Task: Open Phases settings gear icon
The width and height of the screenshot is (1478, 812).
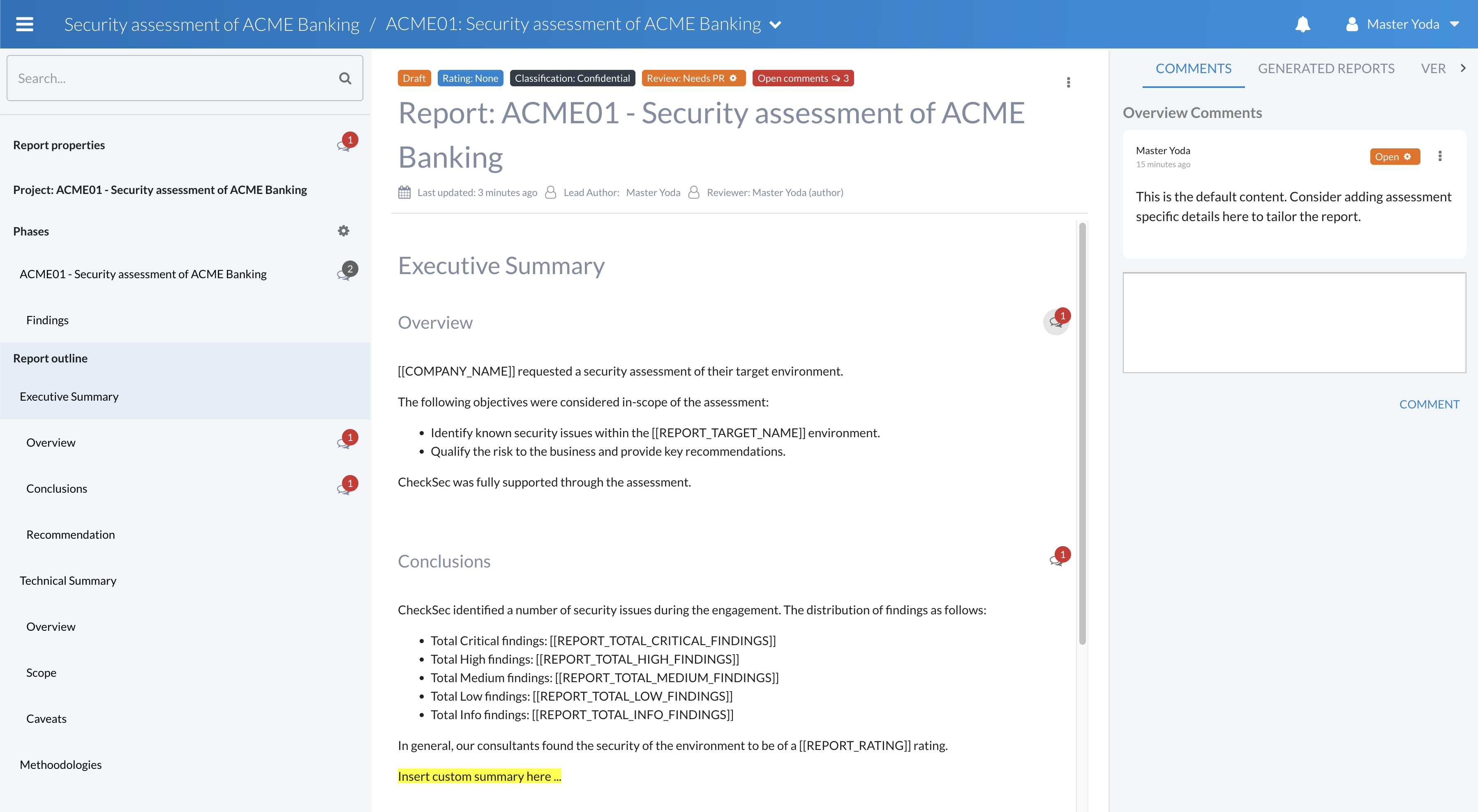Action: tap(343, 231)
